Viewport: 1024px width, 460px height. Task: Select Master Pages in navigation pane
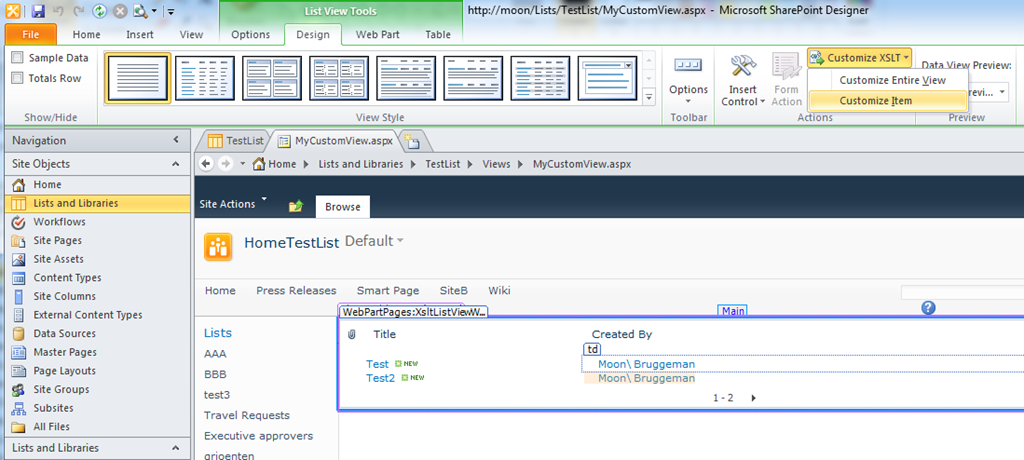click(x=65, y=352)
